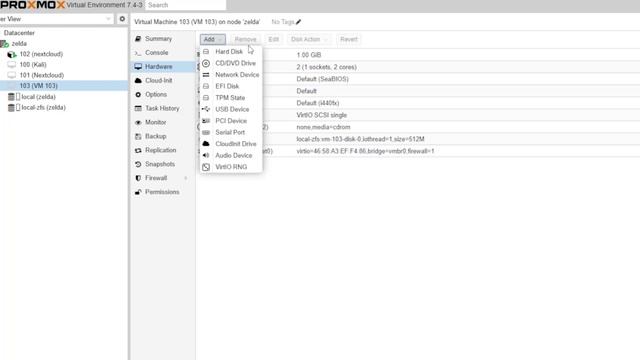Click the Backup floppy icon
The height and width of the screenshot is (360, 640).
138,136
